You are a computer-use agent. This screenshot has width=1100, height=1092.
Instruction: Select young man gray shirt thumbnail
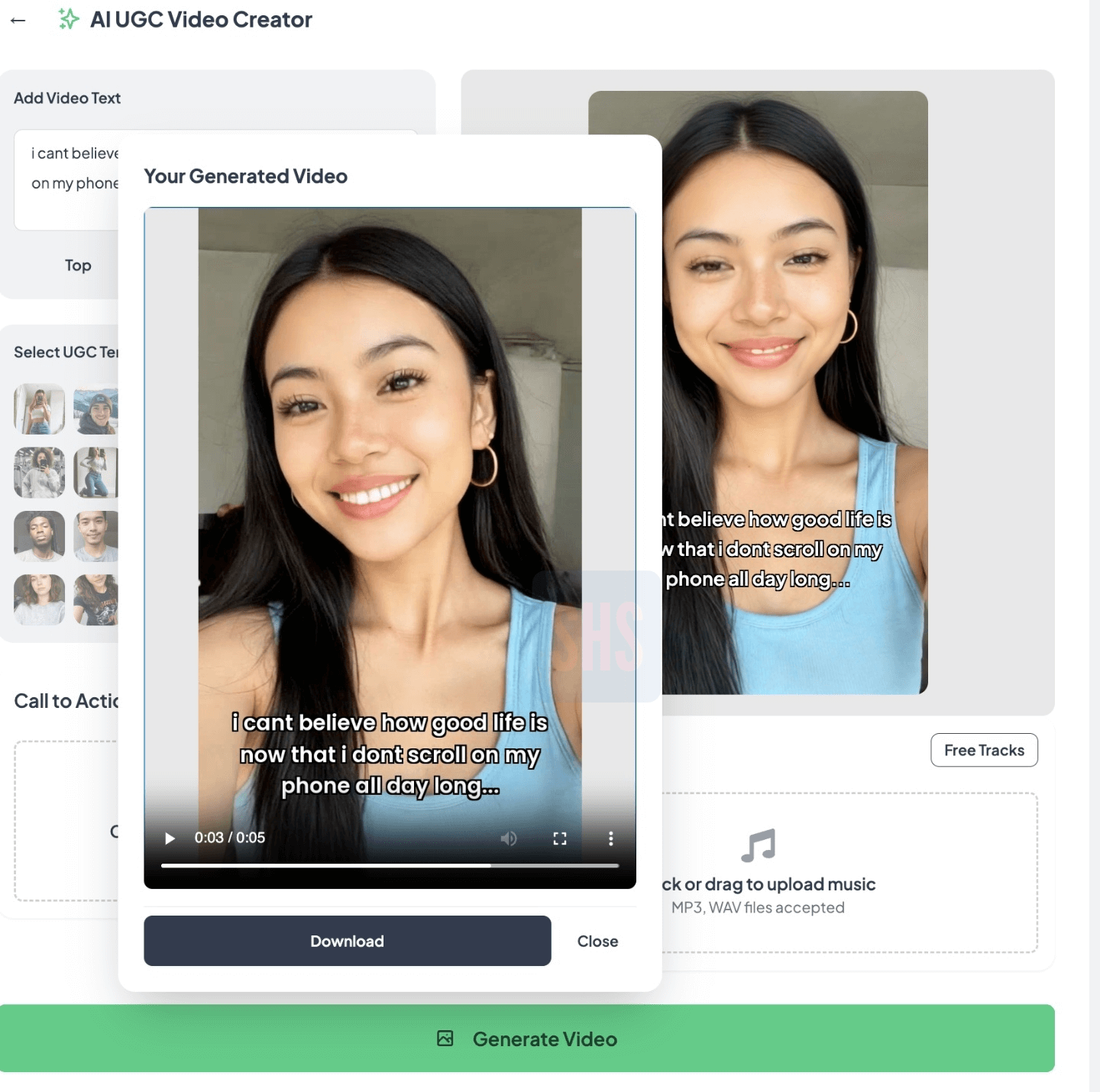pos(96,537)
